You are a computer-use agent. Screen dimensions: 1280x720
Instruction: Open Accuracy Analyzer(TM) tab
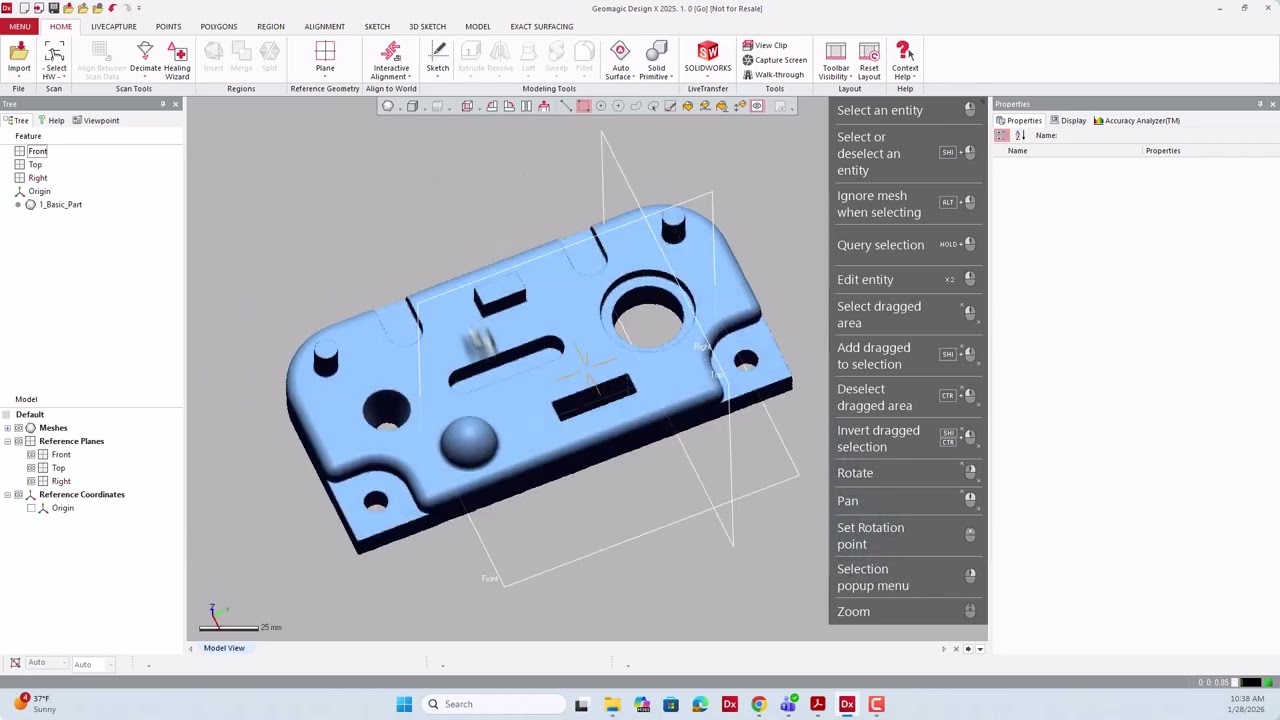(1137, 120)
